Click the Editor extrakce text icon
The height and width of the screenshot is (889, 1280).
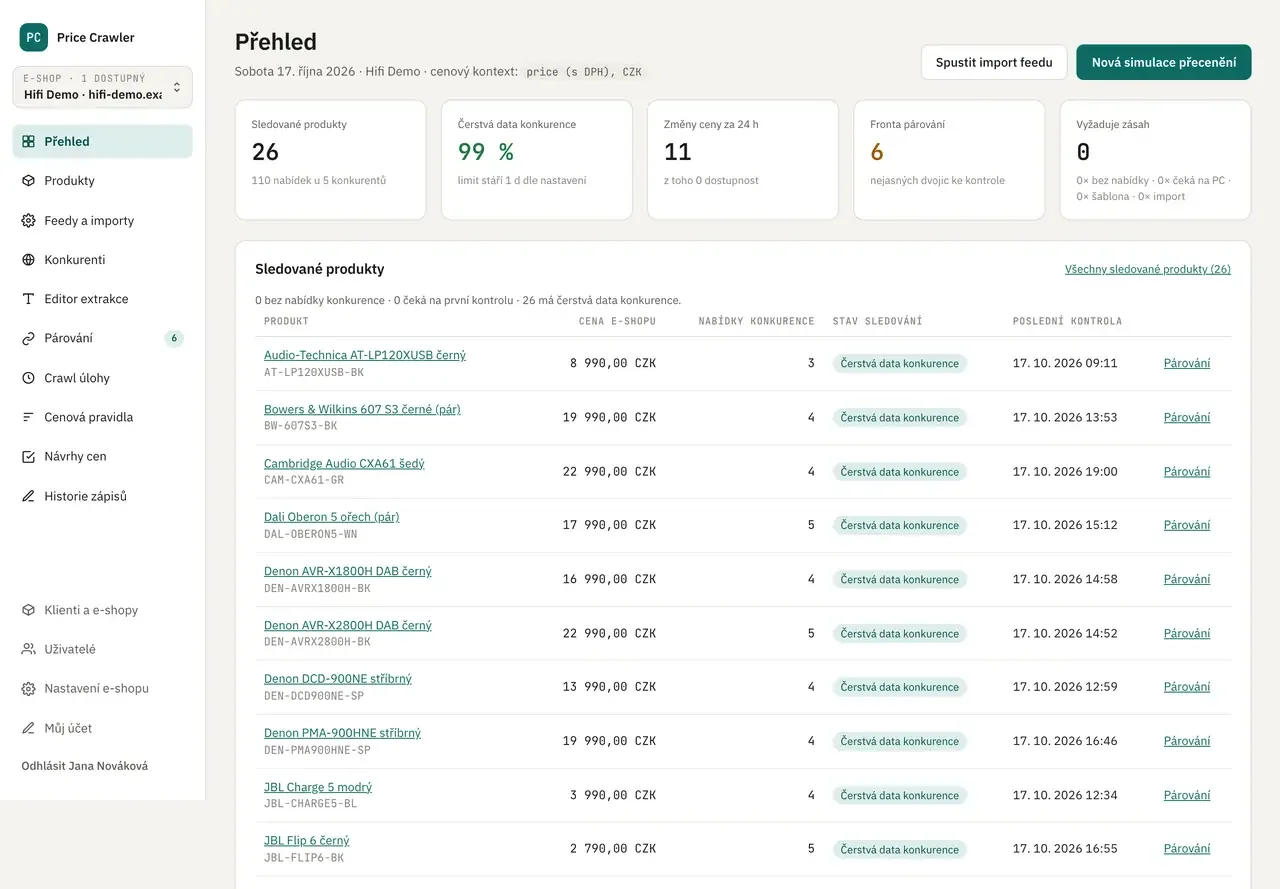[x=28, y=299]
